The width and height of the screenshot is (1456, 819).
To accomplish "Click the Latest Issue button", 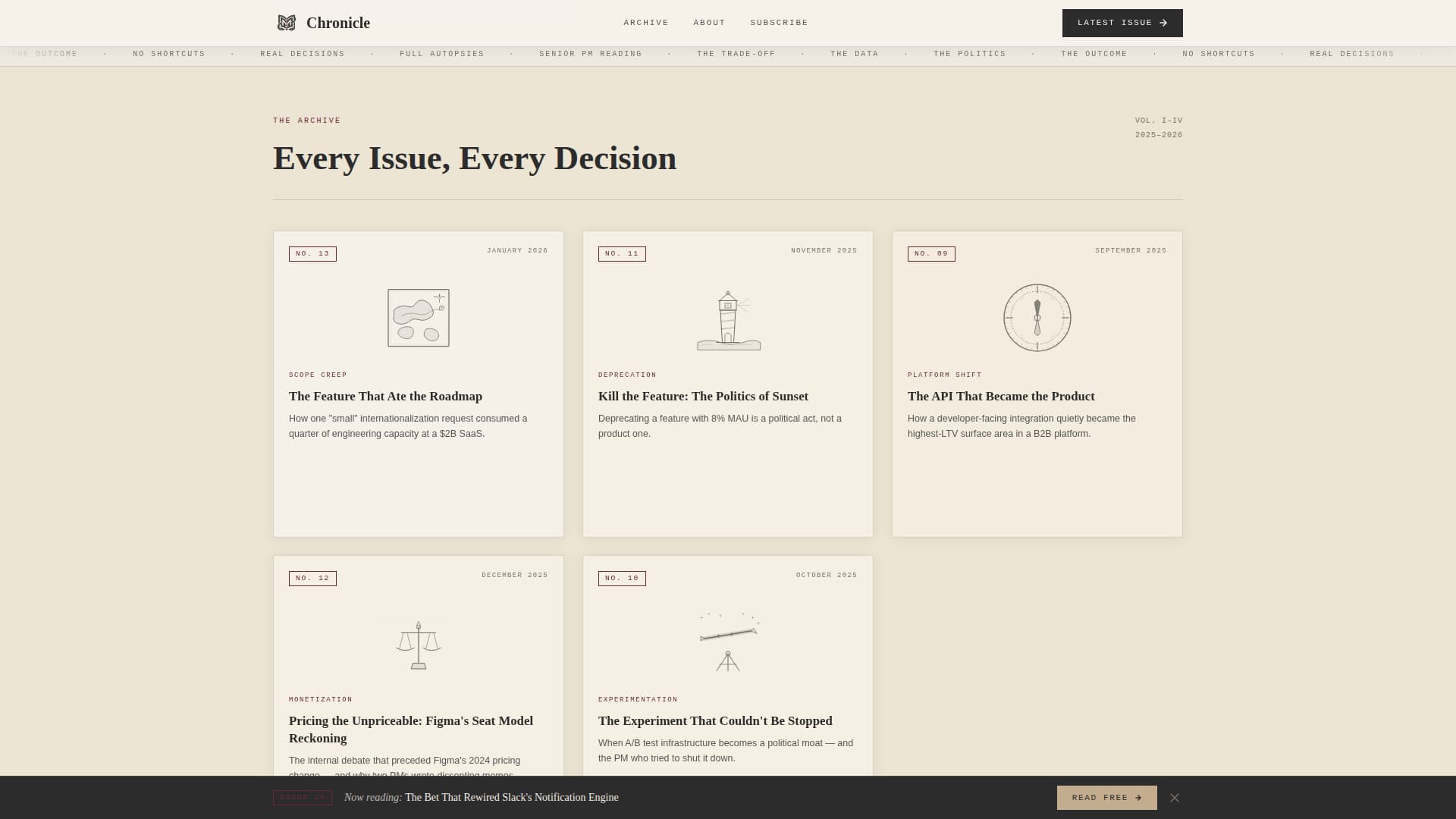I will [1122, 23].
